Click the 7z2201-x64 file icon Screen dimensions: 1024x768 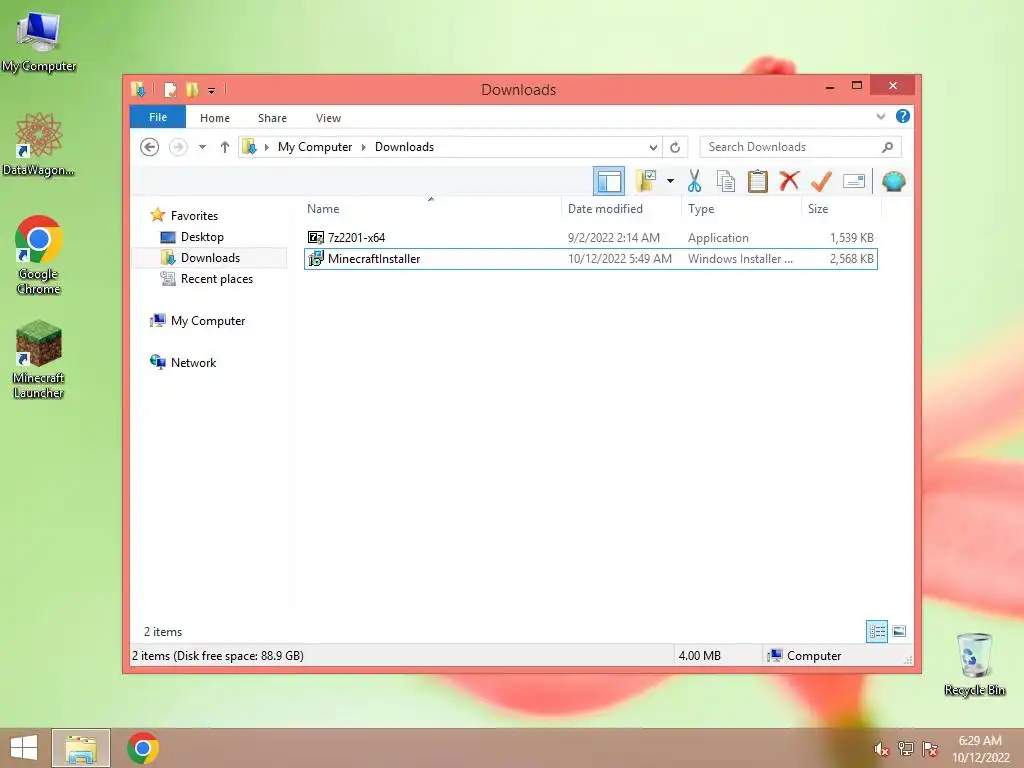(x=315, y=238)
